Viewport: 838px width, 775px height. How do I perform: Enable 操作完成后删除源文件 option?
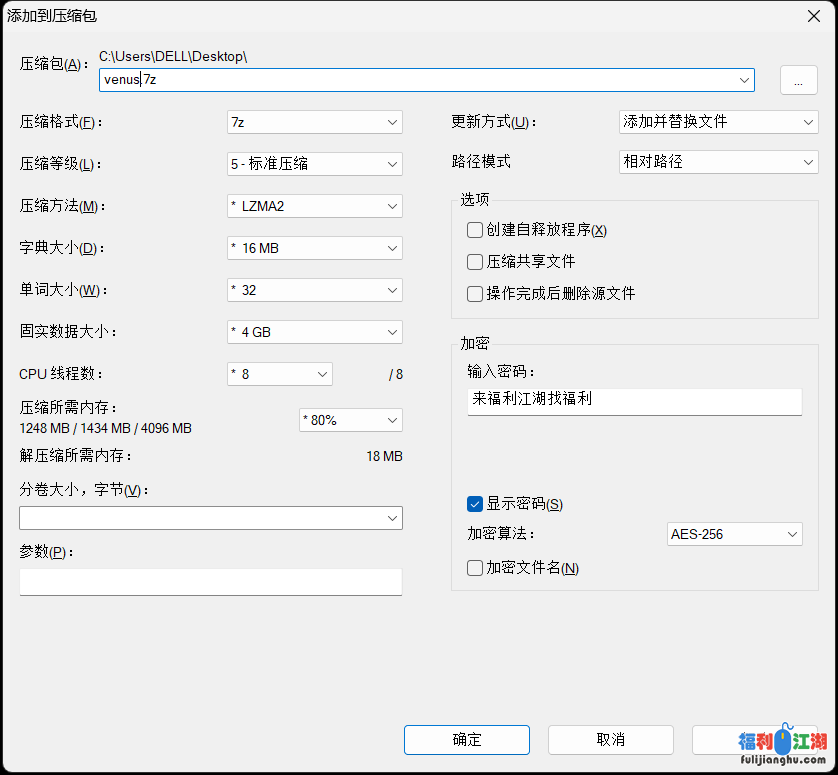(474, 293)
